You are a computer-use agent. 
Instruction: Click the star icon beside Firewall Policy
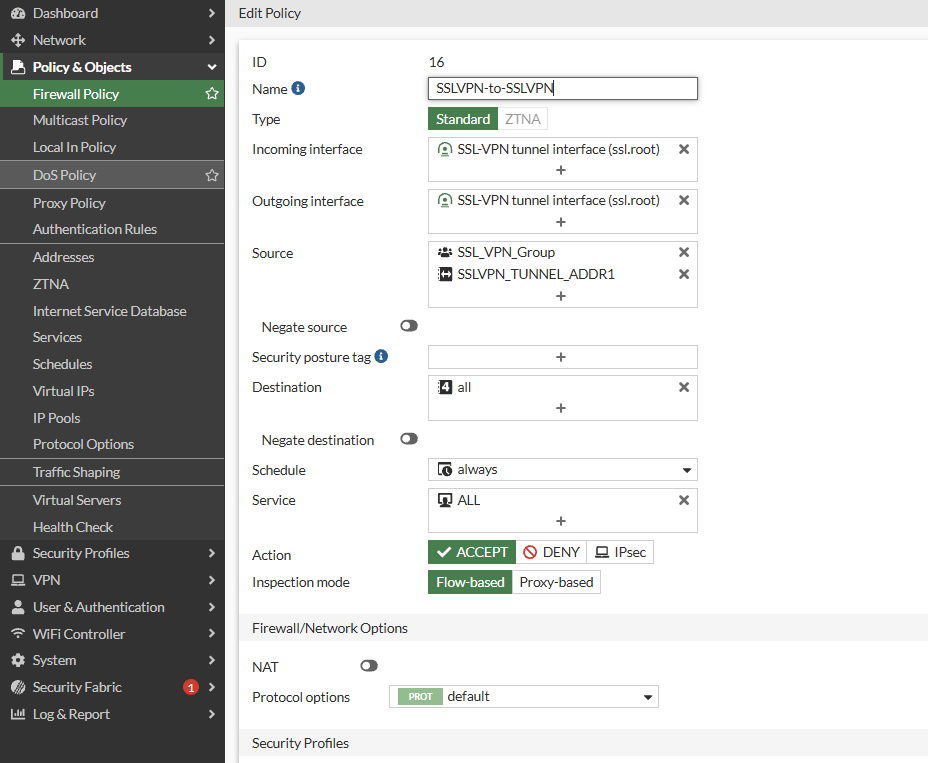pyautogui.click(x=212, y=94)
